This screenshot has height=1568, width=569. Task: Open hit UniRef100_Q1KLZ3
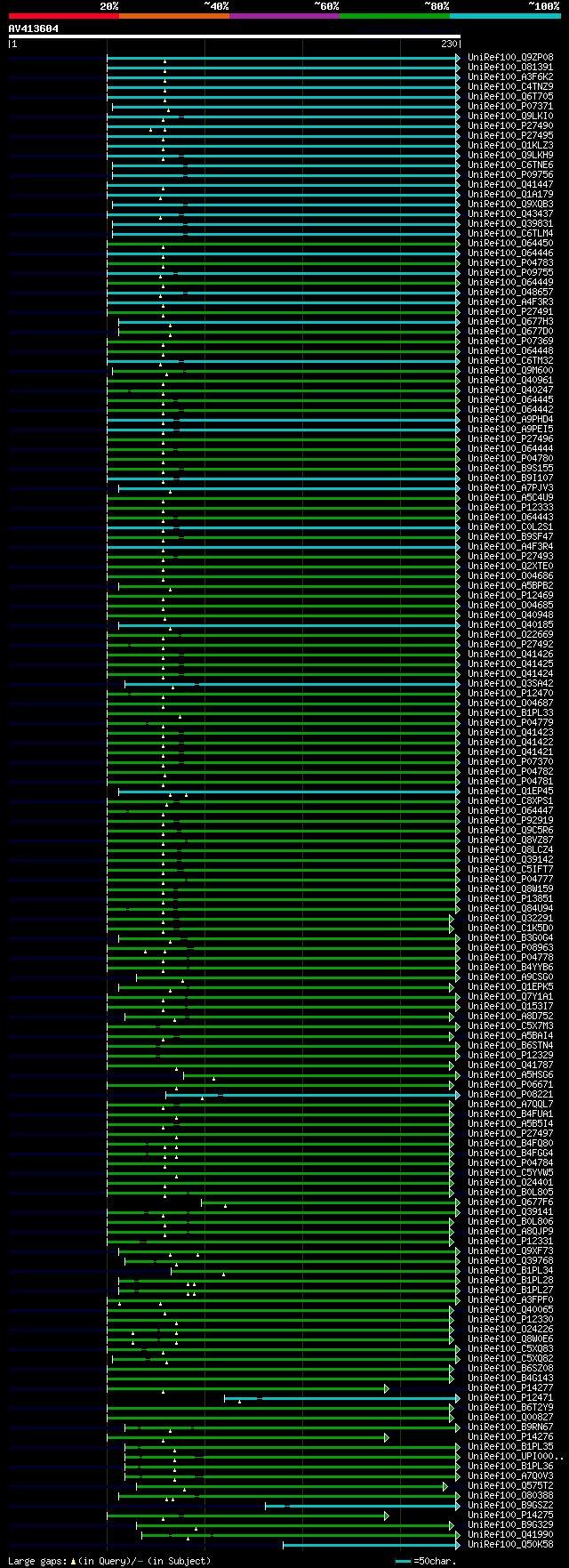click(510, 146)
